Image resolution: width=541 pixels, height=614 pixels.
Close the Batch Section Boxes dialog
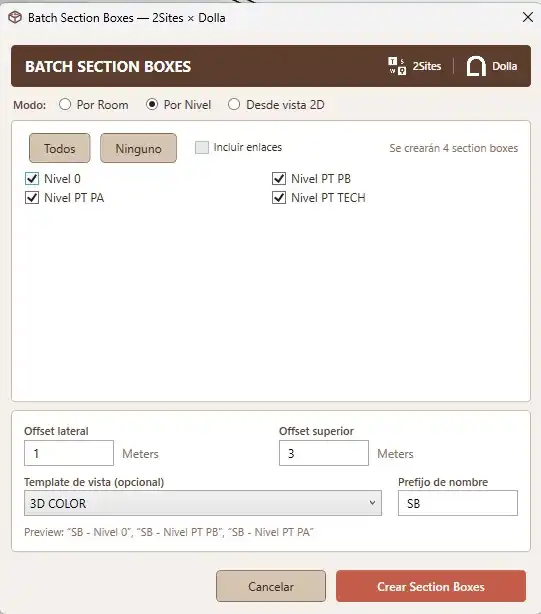(x=528, y=17)
